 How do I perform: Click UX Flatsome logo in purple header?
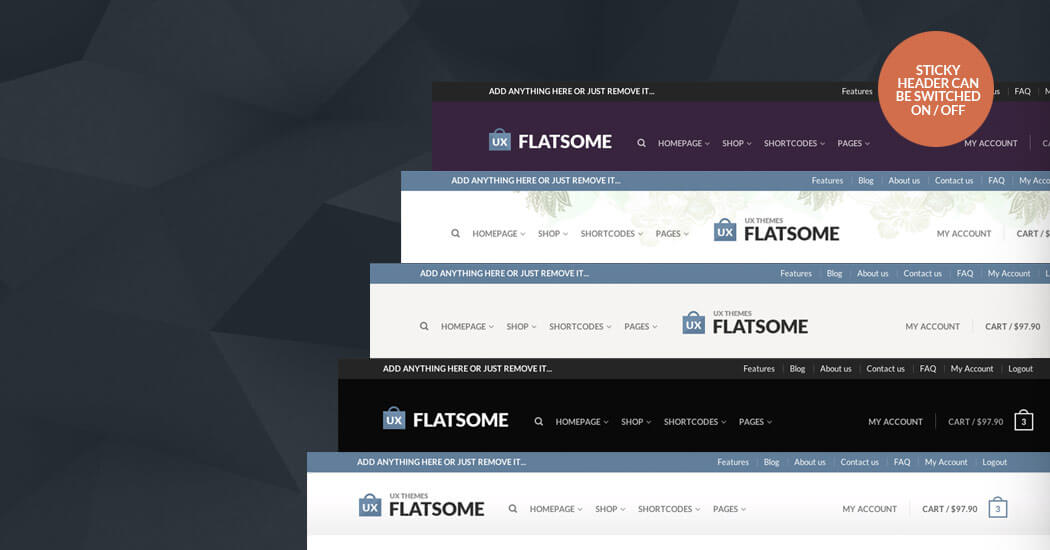tap(550, 141)
